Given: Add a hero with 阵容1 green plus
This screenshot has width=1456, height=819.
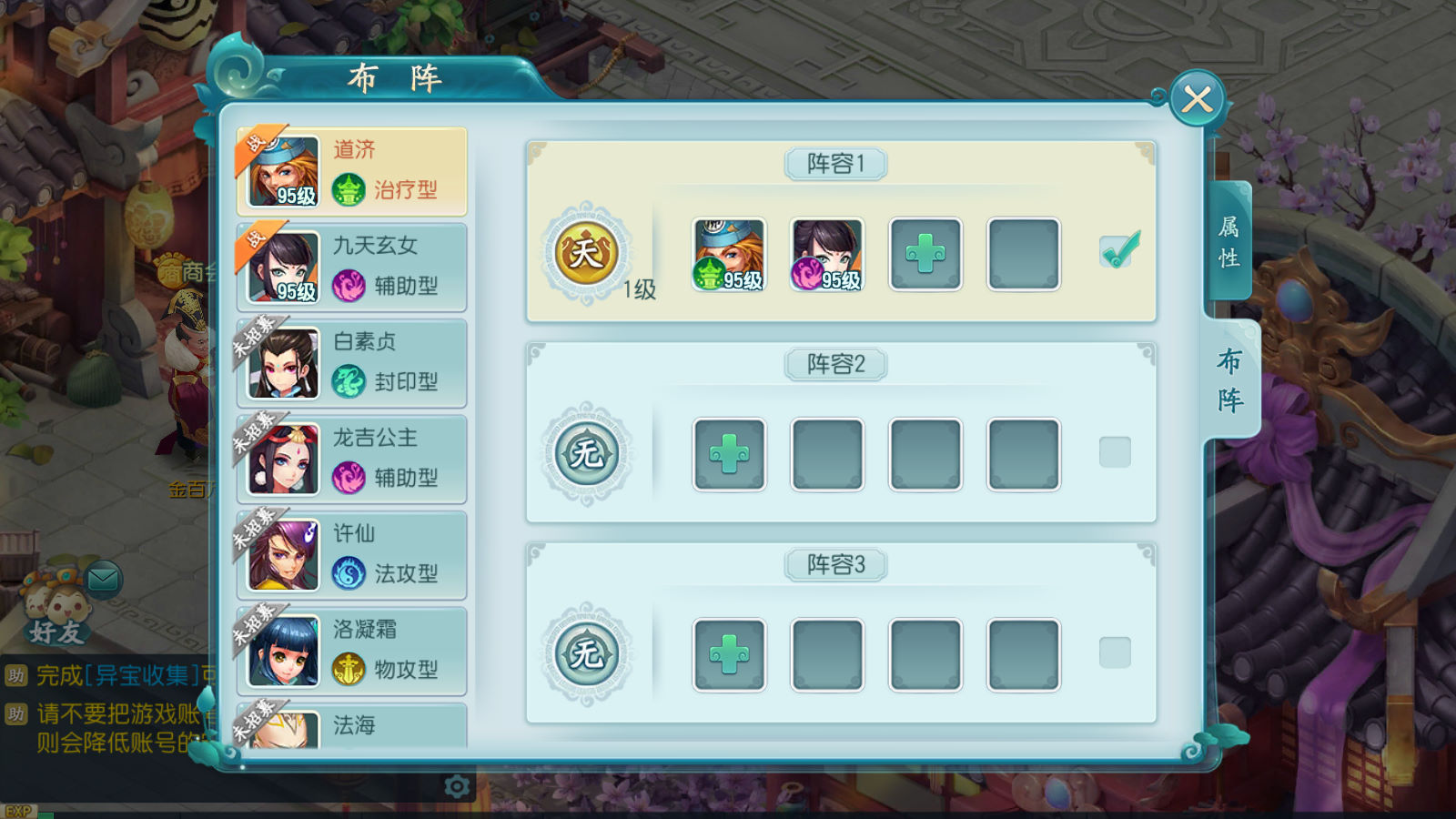Looking at the screenshot, I should click(925, 254).
